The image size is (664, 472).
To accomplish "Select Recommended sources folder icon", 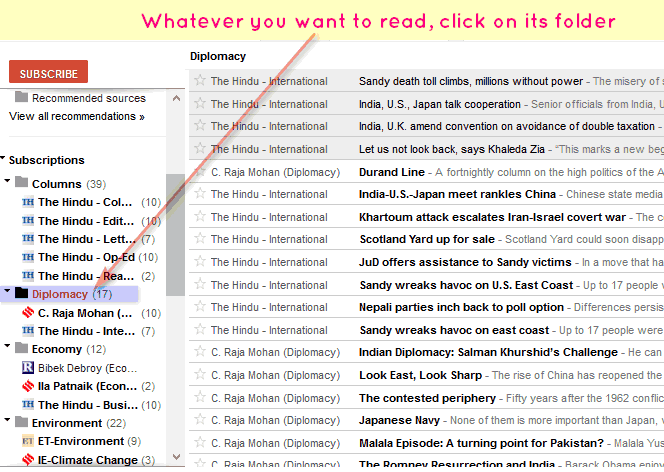I will tap(21, 97).
